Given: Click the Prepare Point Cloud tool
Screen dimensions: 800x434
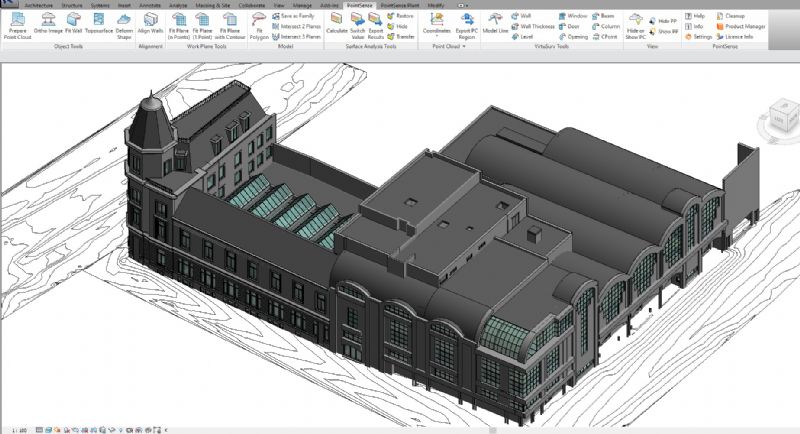Looking at the screenshot, I should (17, 24).
